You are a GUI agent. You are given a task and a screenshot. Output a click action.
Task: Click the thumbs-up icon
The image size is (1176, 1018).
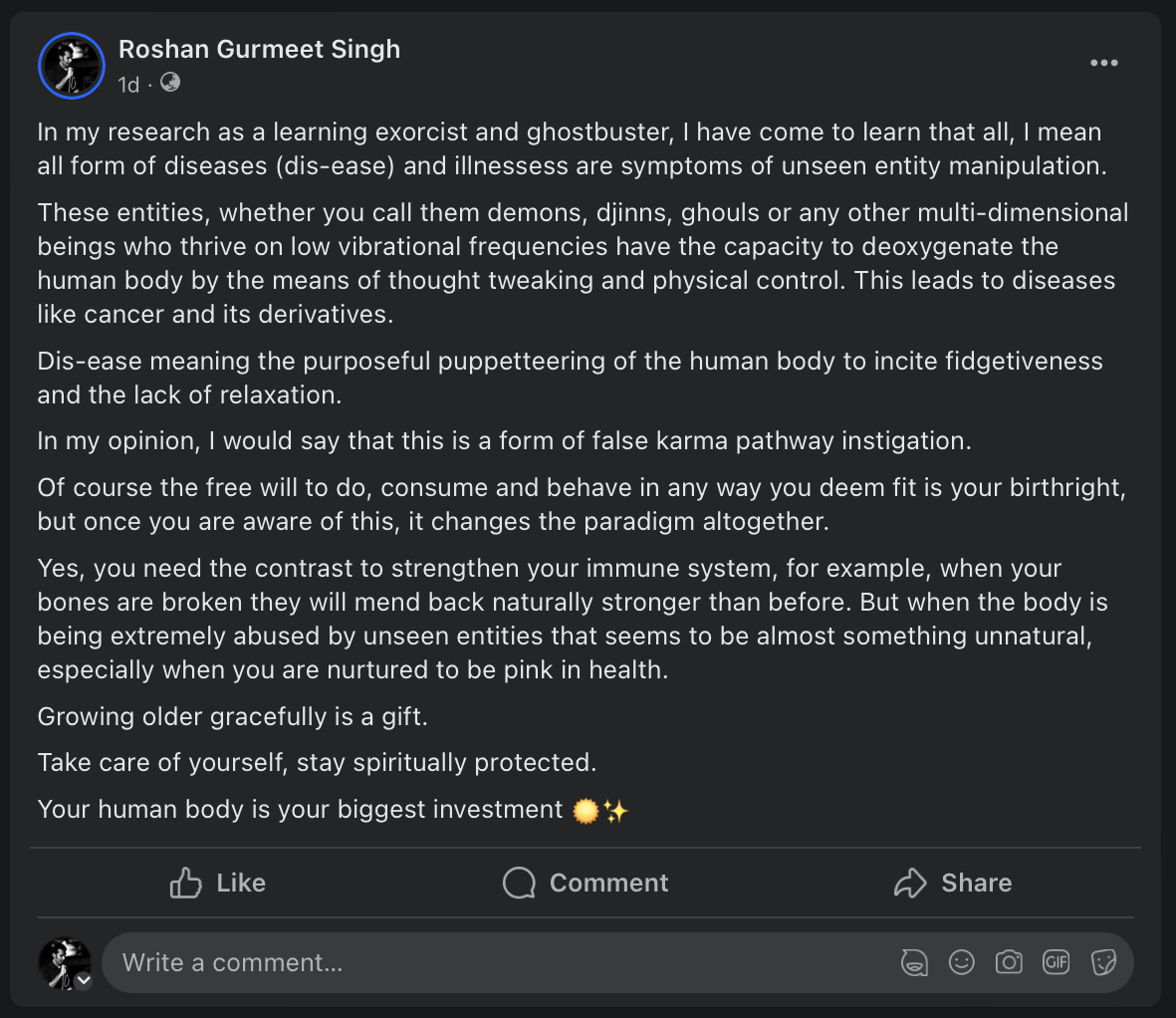click(x=185, y=883)
